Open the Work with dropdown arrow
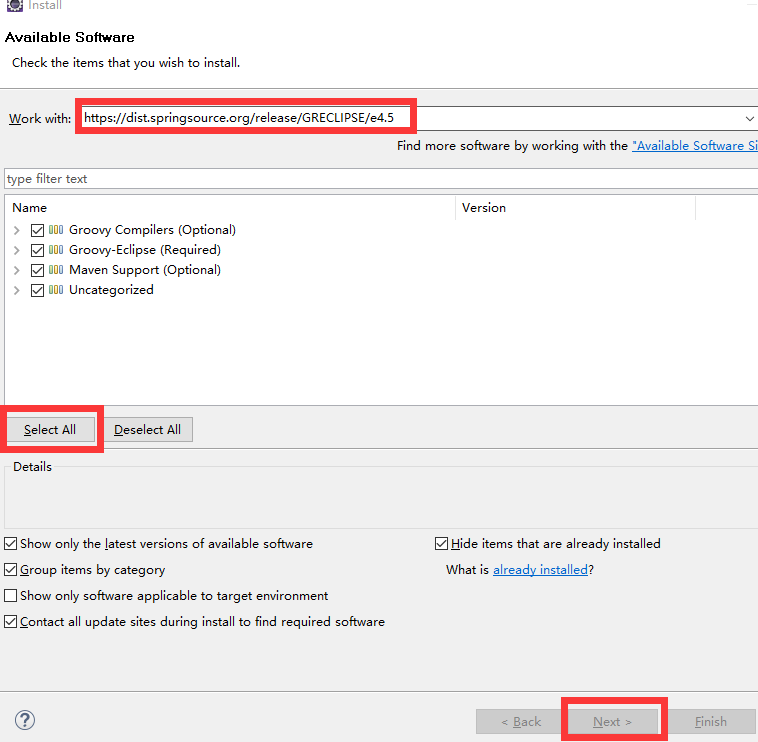Screen dimensions: 758x742 (749, 118)
